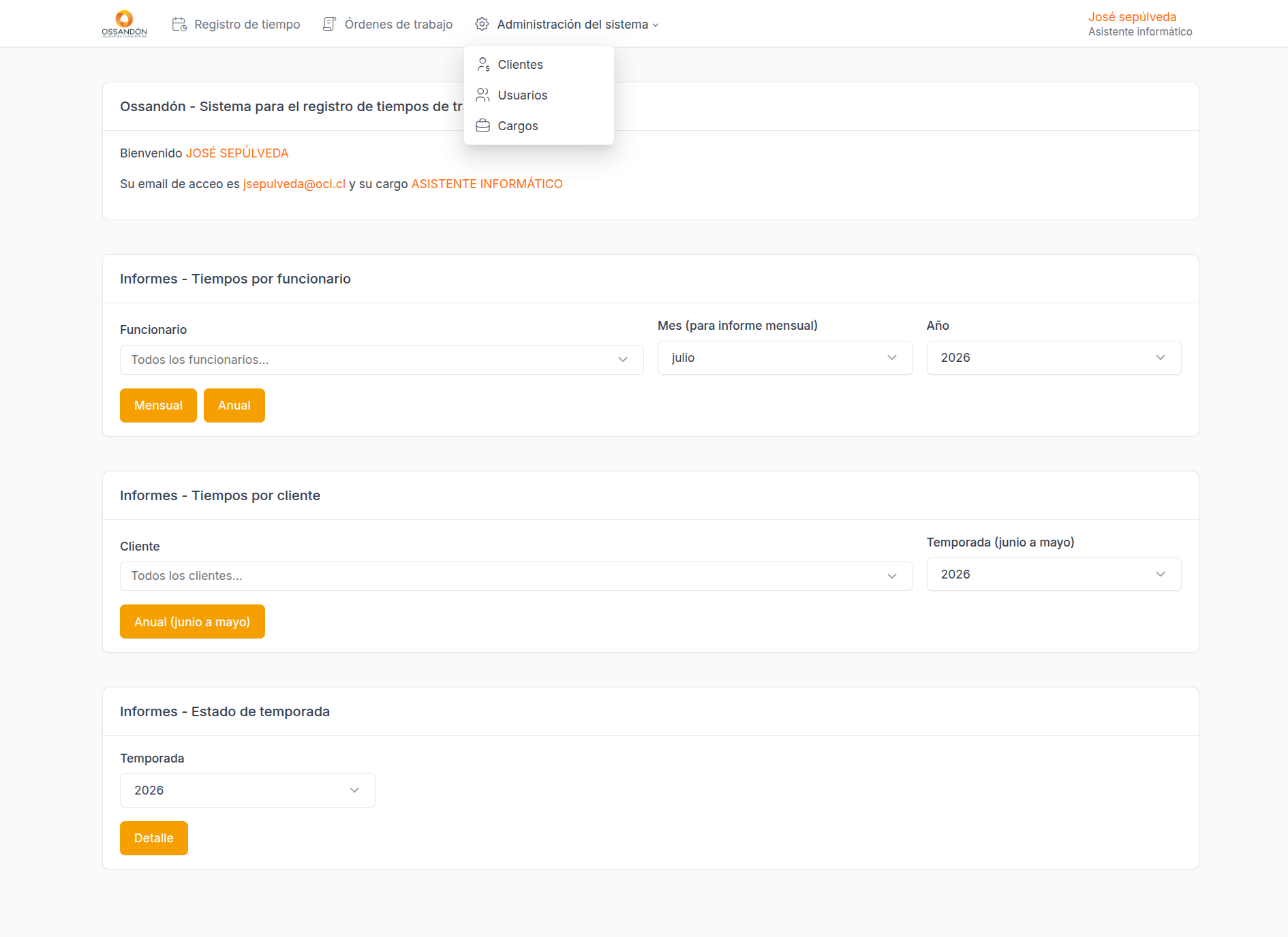Go to Órdenes de trabajo

(x=387, y=25)
